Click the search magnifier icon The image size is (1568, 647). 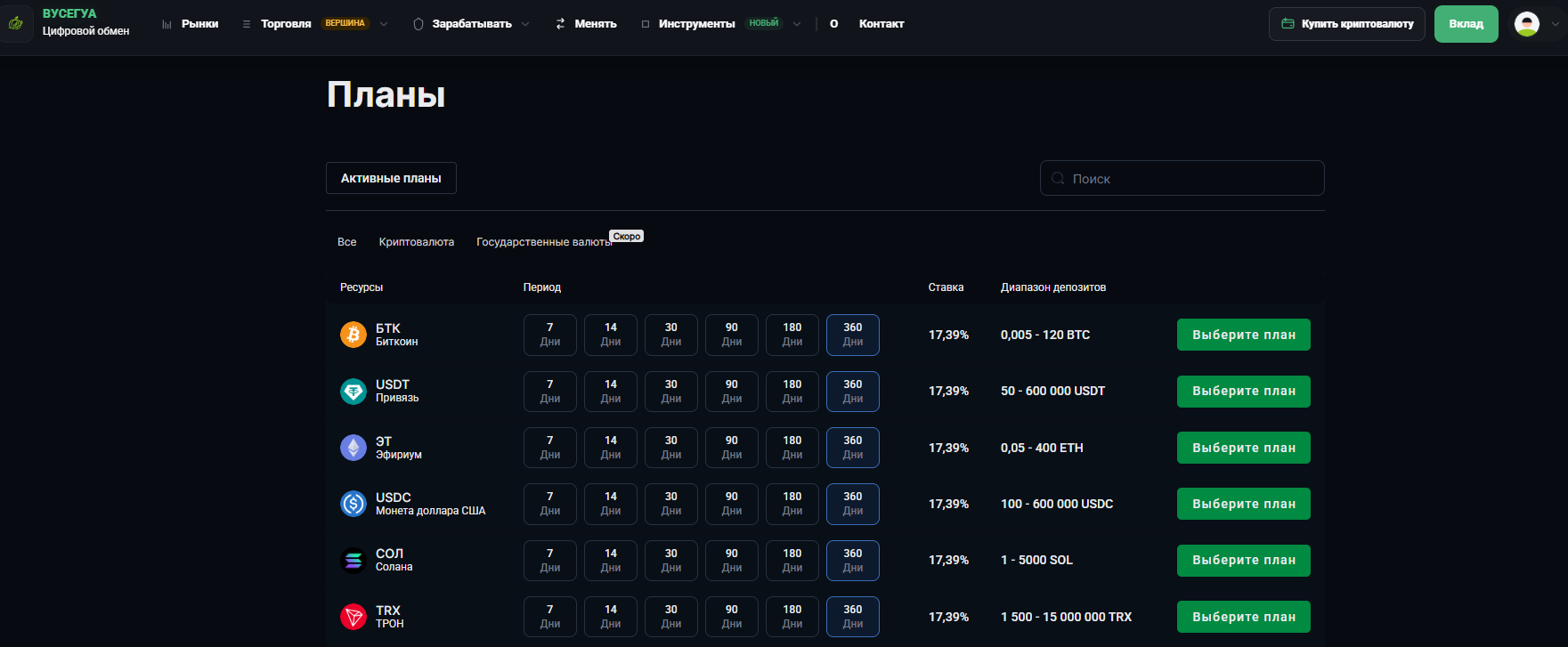point(1058,178)
